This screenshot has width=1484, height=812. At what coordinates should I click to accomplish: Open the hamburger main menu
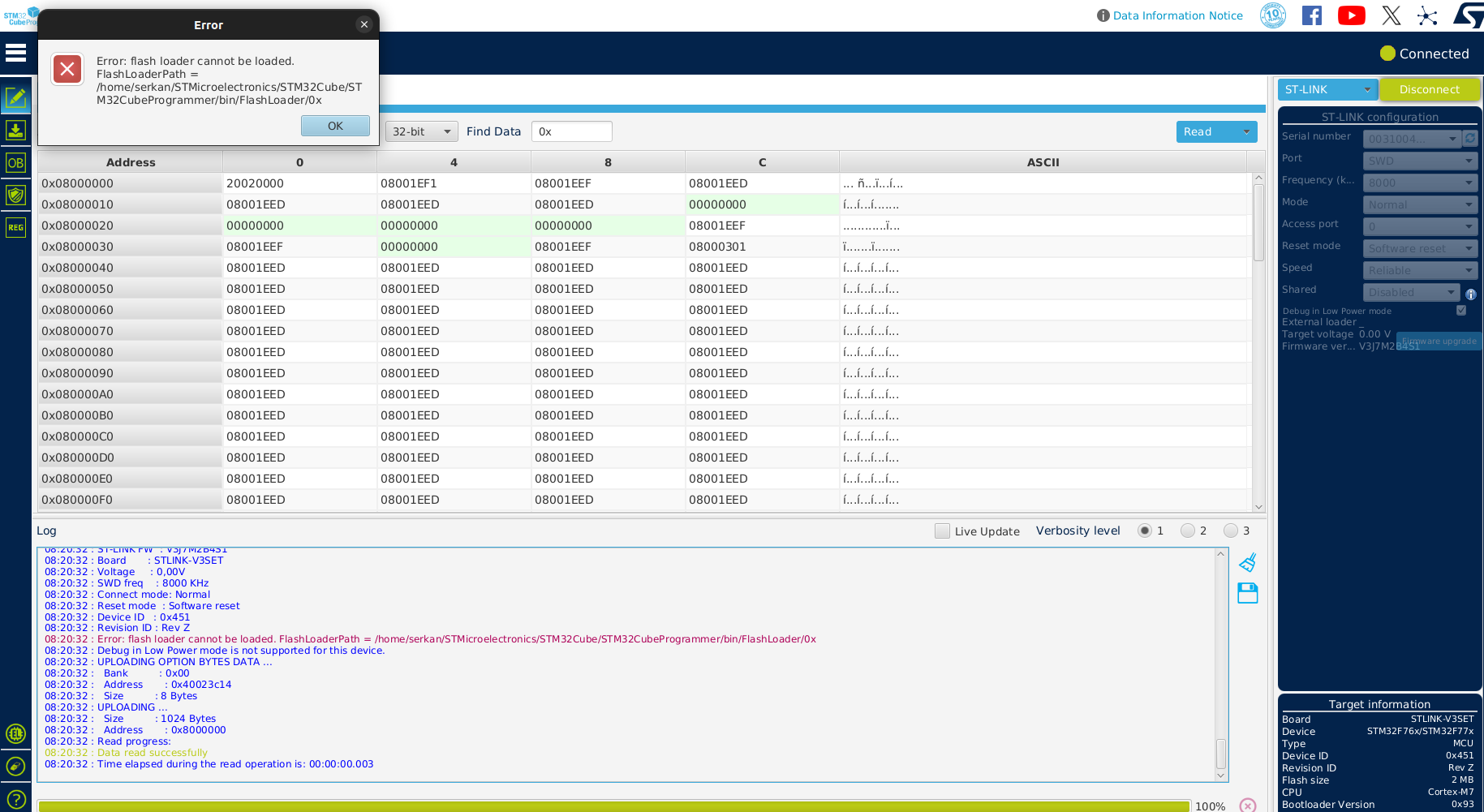tap(15, 54)
